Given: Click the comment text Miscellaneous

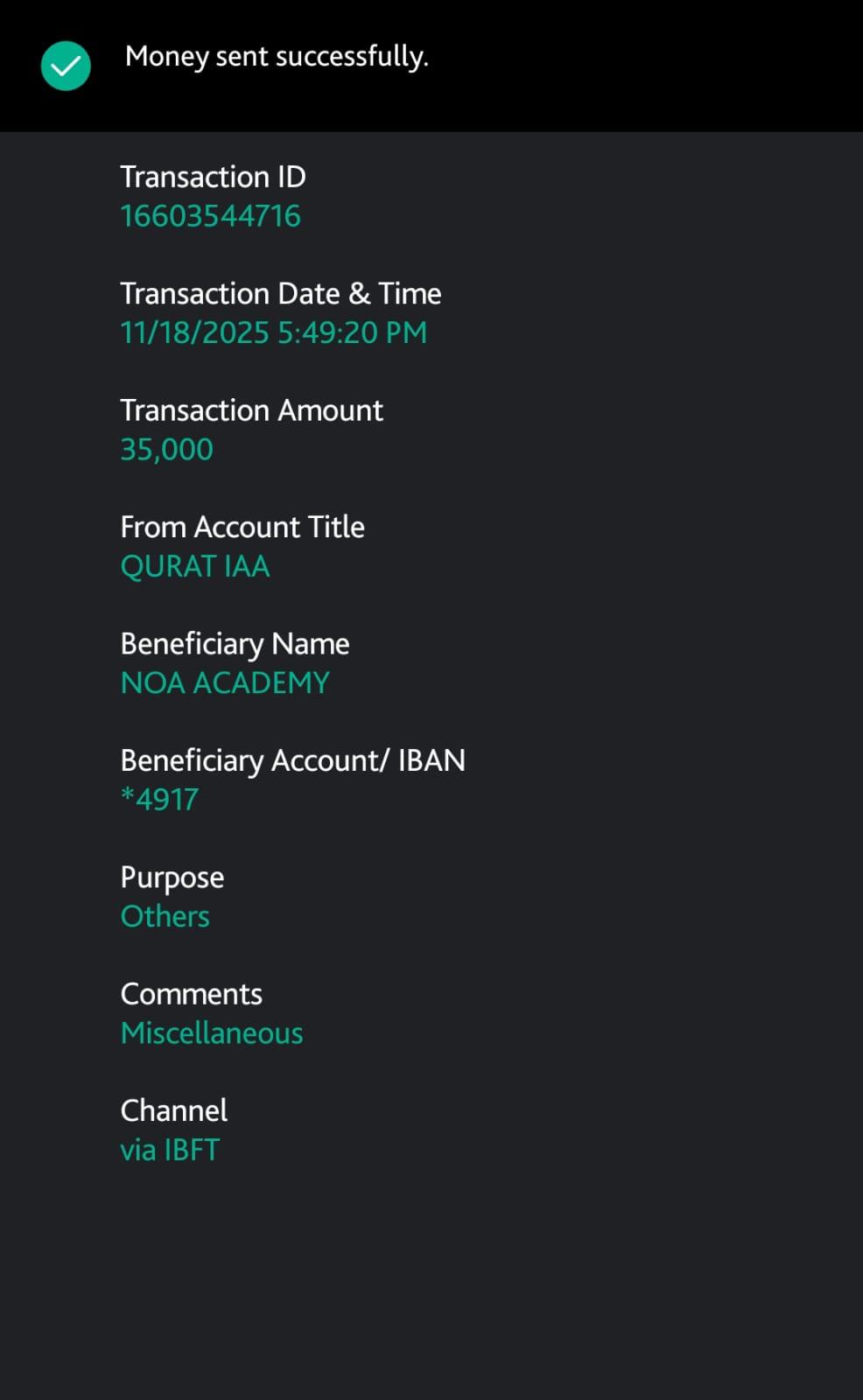Looking at the screenshot, I should pyautogui.click(x=212, y=1033).
